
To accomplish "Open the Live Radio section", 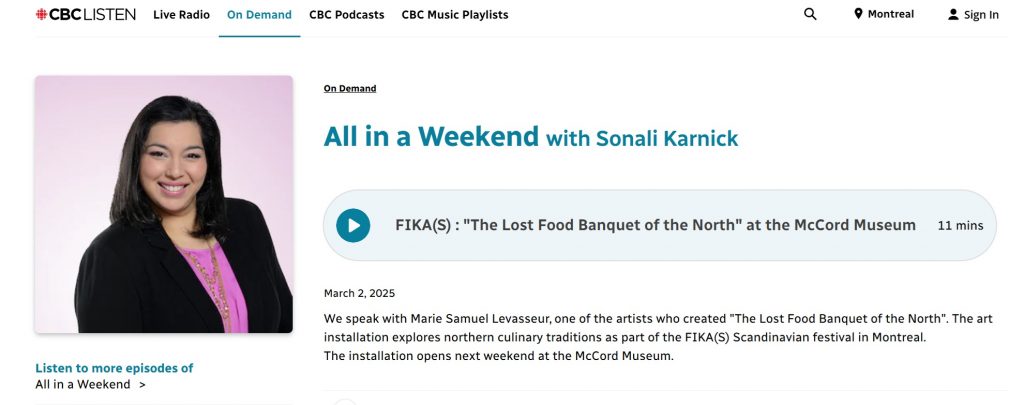I will (181, 15).
